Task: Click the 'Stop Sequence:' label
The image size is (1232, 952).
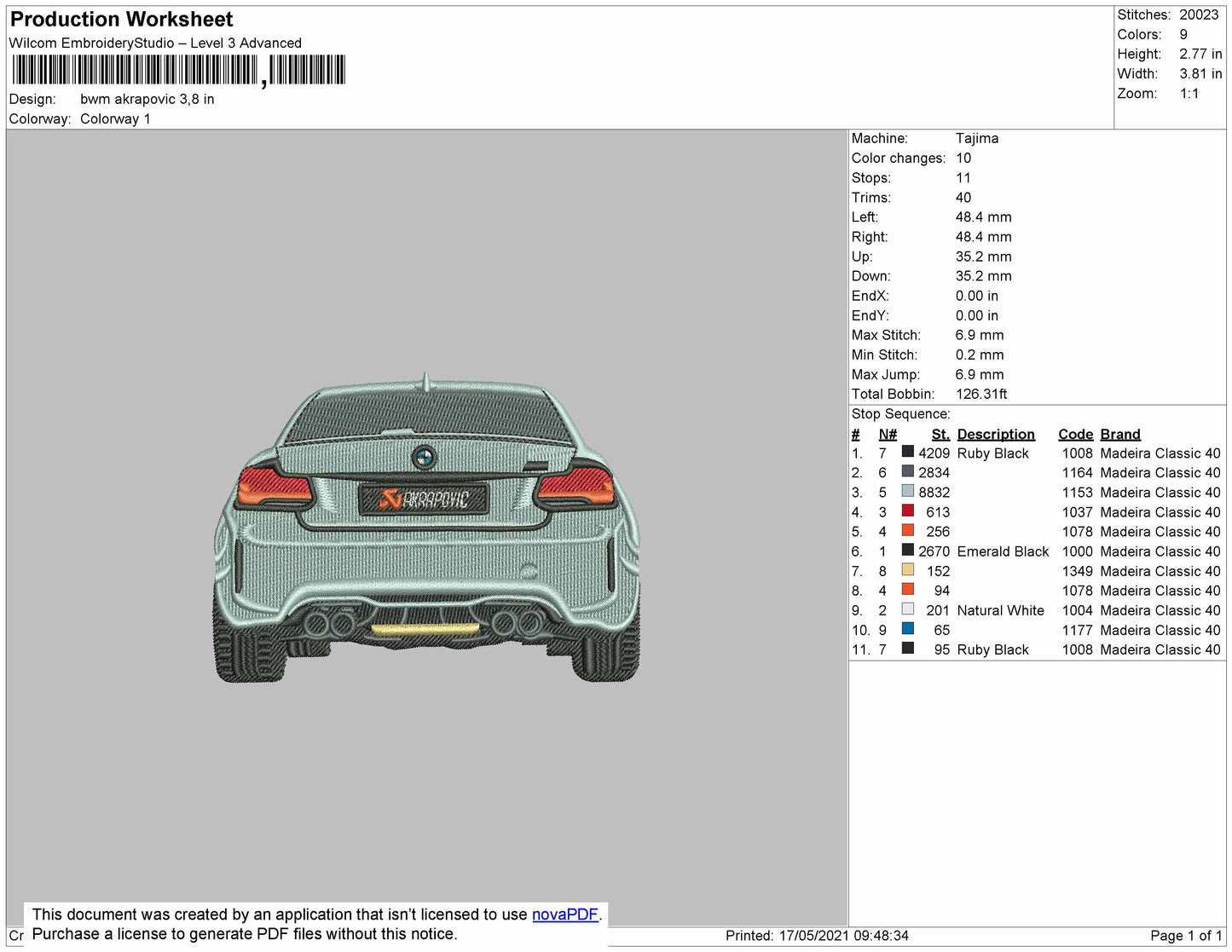Action: (900, 413)
